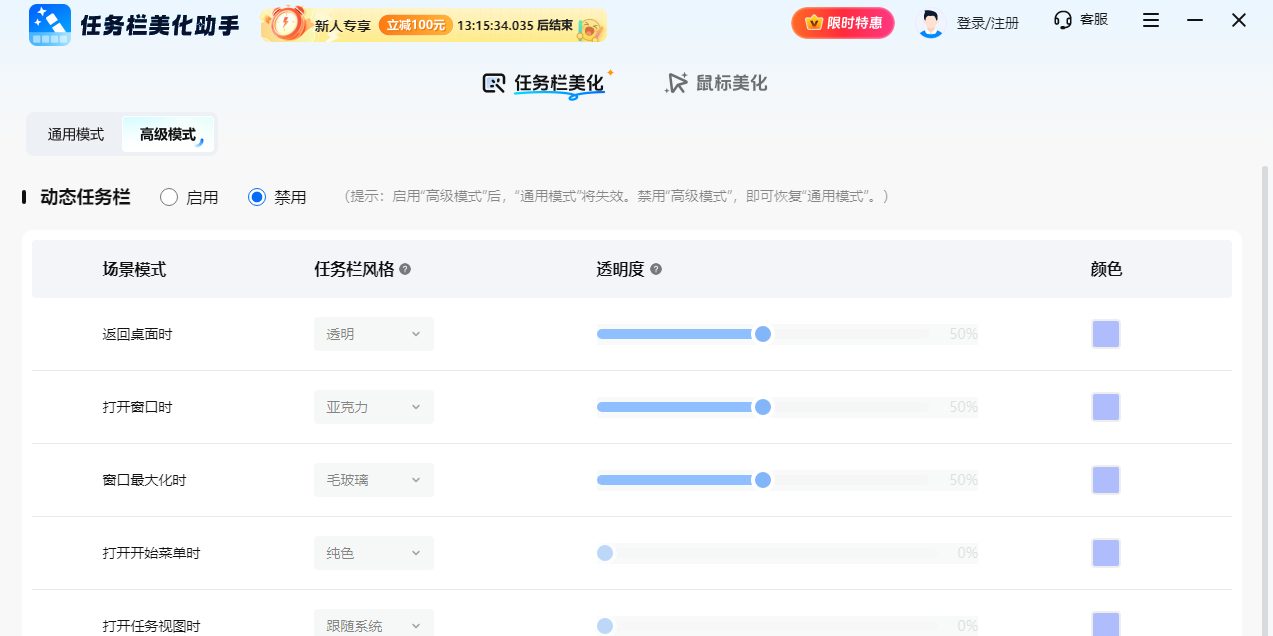Image resolution: width=1273 pixels, height=636 pixels.
Task: Select the 禁用 radio button
Action: tap(255, 197)
